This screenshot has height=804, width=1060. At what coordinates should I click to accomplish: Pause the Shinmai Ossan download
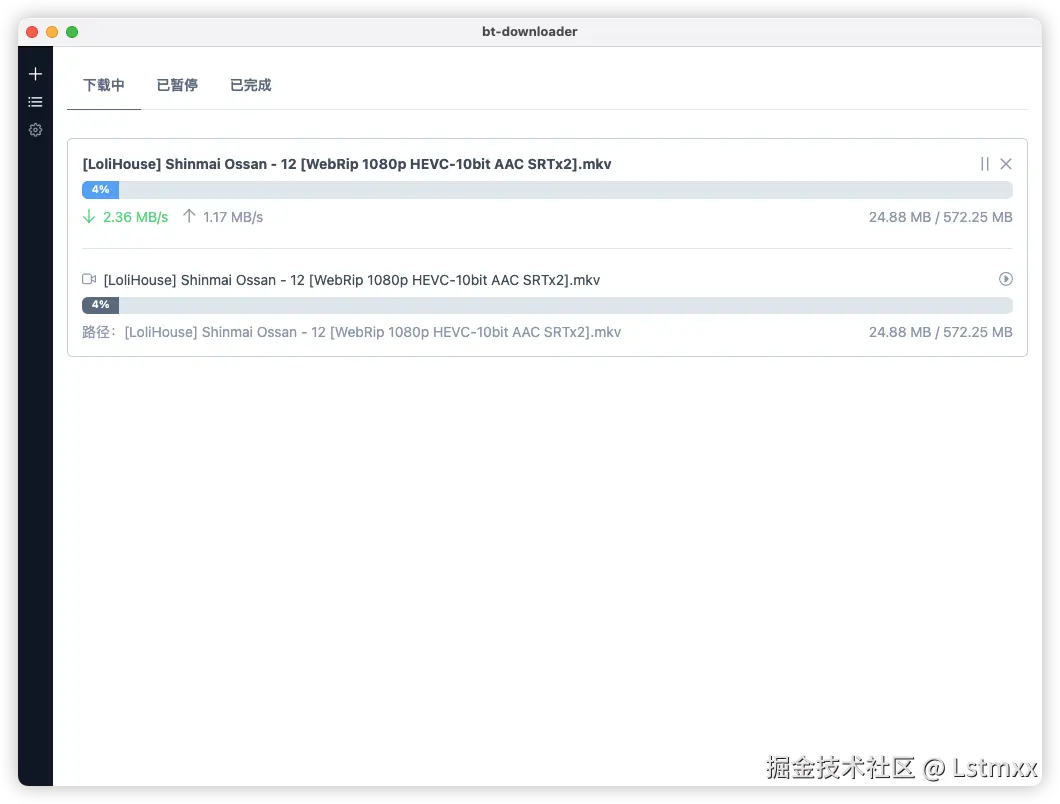(984, 163)
